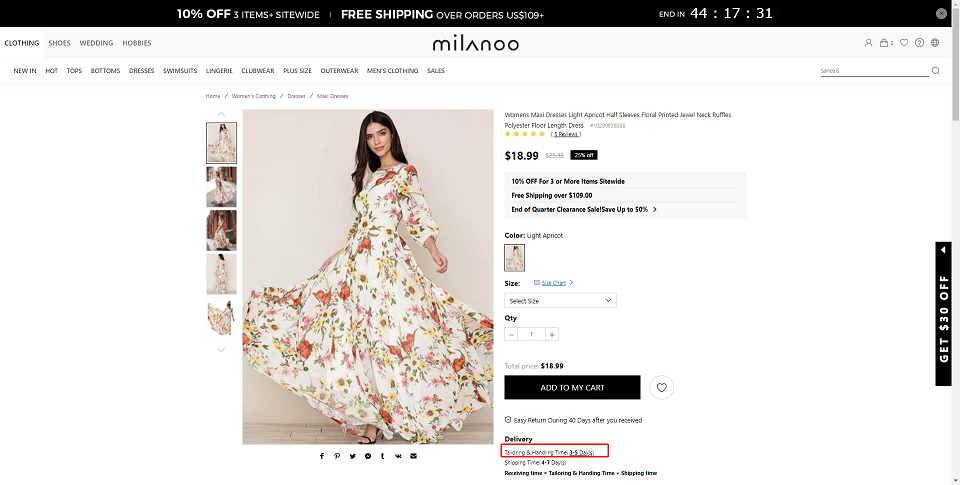Share product via Twitter icon

click(x=353, y=456)
